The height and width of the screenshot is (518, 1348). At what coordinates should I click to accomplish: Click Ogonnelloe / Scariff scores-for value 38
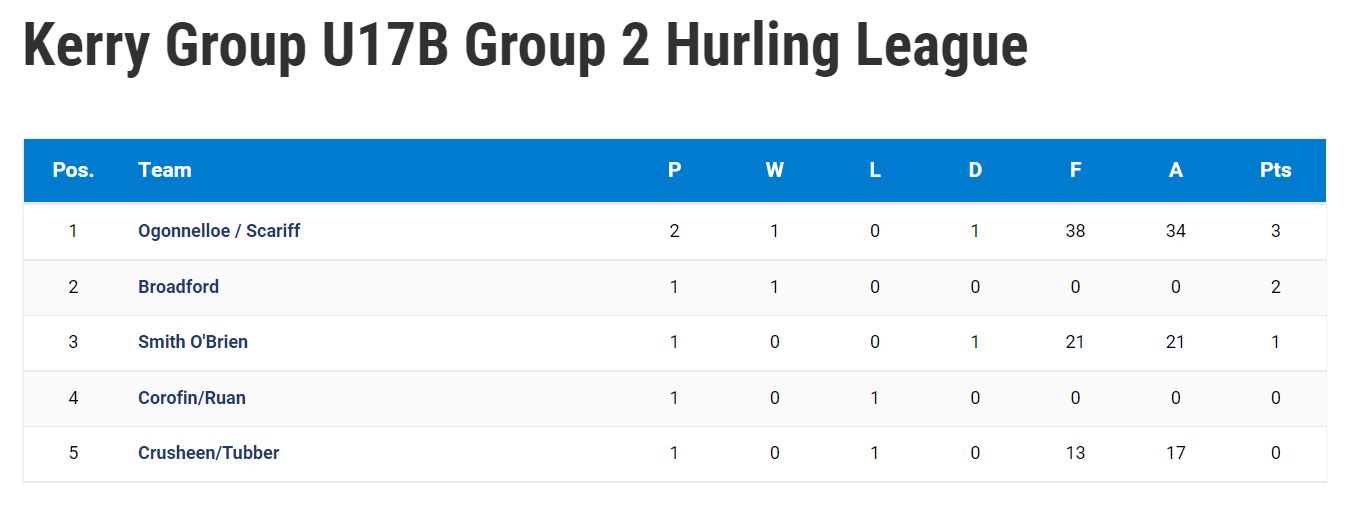pyautogui.click(x=1075, y=231)
